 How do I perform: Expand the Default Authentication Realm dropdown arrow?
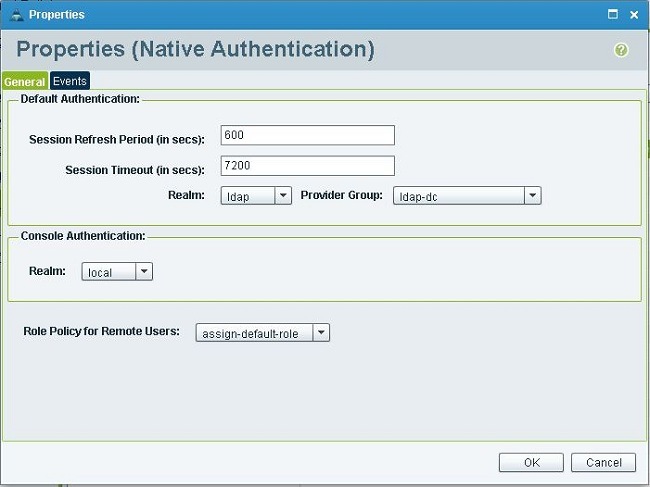point(283,196)
